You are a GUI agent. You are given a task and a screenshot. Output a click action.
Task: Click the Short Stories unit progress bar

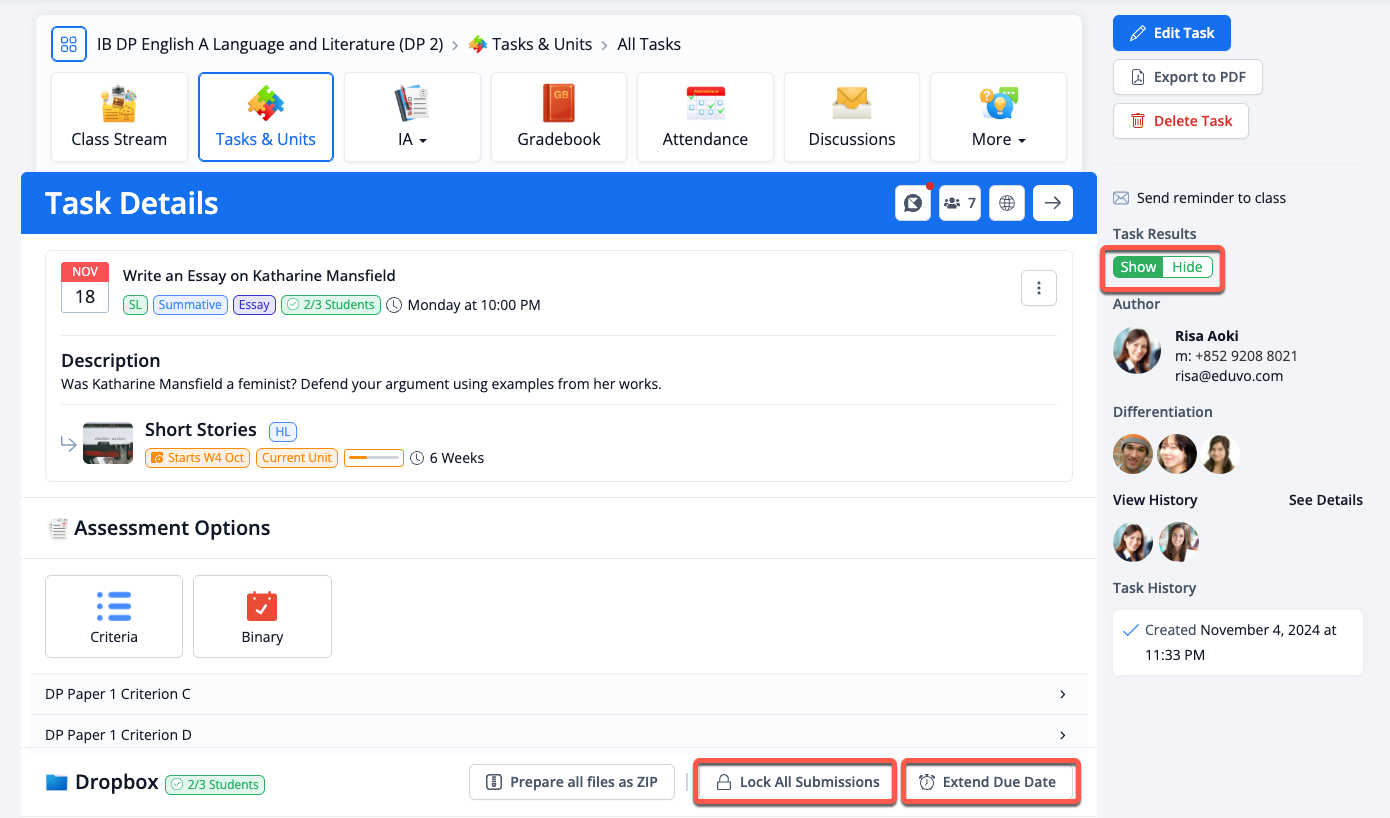coord(373,458)
